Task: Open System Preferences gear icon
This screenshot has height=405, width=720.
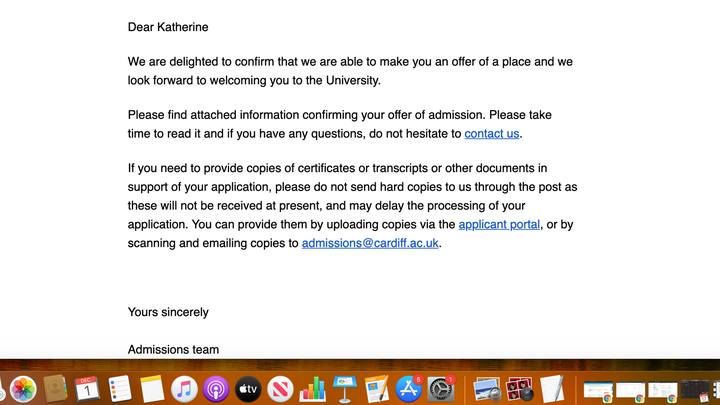Action: (x=441, y=389)
